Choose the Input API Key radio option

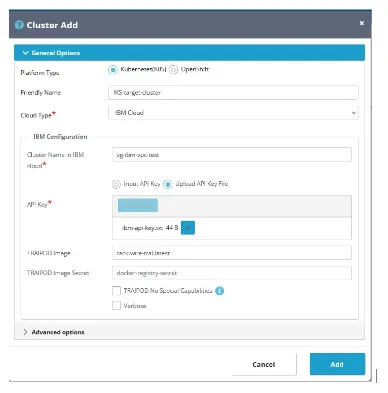[116, 184]
